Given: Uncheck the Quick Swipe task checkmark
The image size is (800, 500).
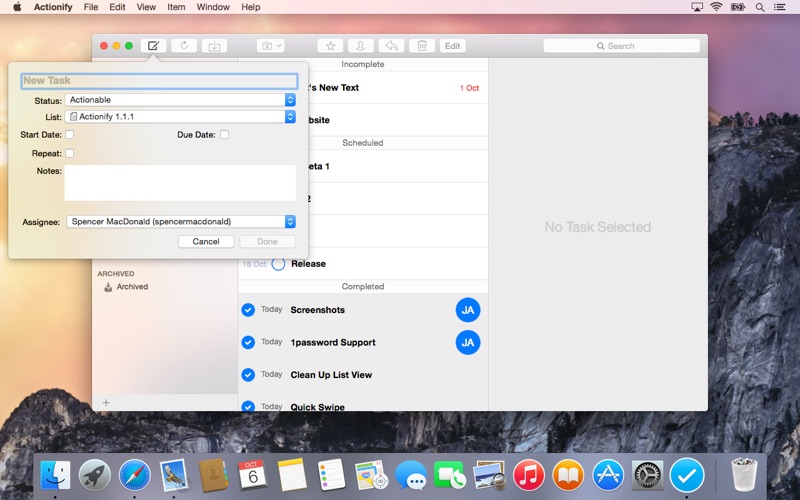Looking at the screenshot, I should tap(248, 407).
